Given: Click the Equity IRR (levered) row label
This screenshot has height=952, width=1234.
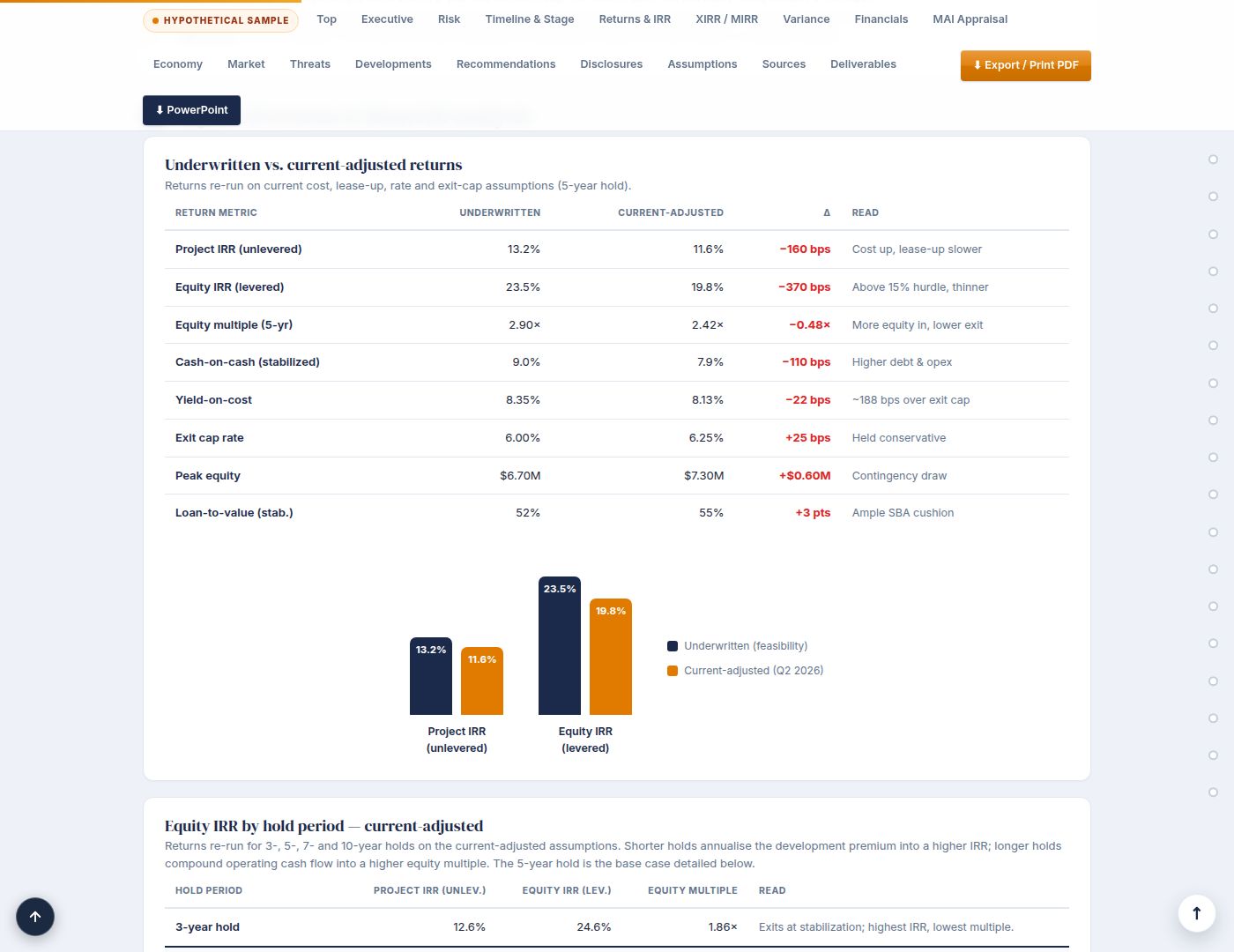Looking at the screenshot, I should pyautogui.click(x=229, y=287).
